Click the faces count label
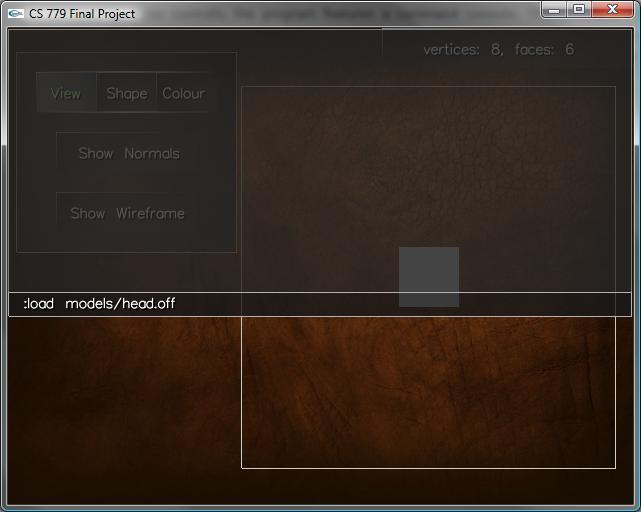This screenshot has width=641, height=512. point(544,49)
